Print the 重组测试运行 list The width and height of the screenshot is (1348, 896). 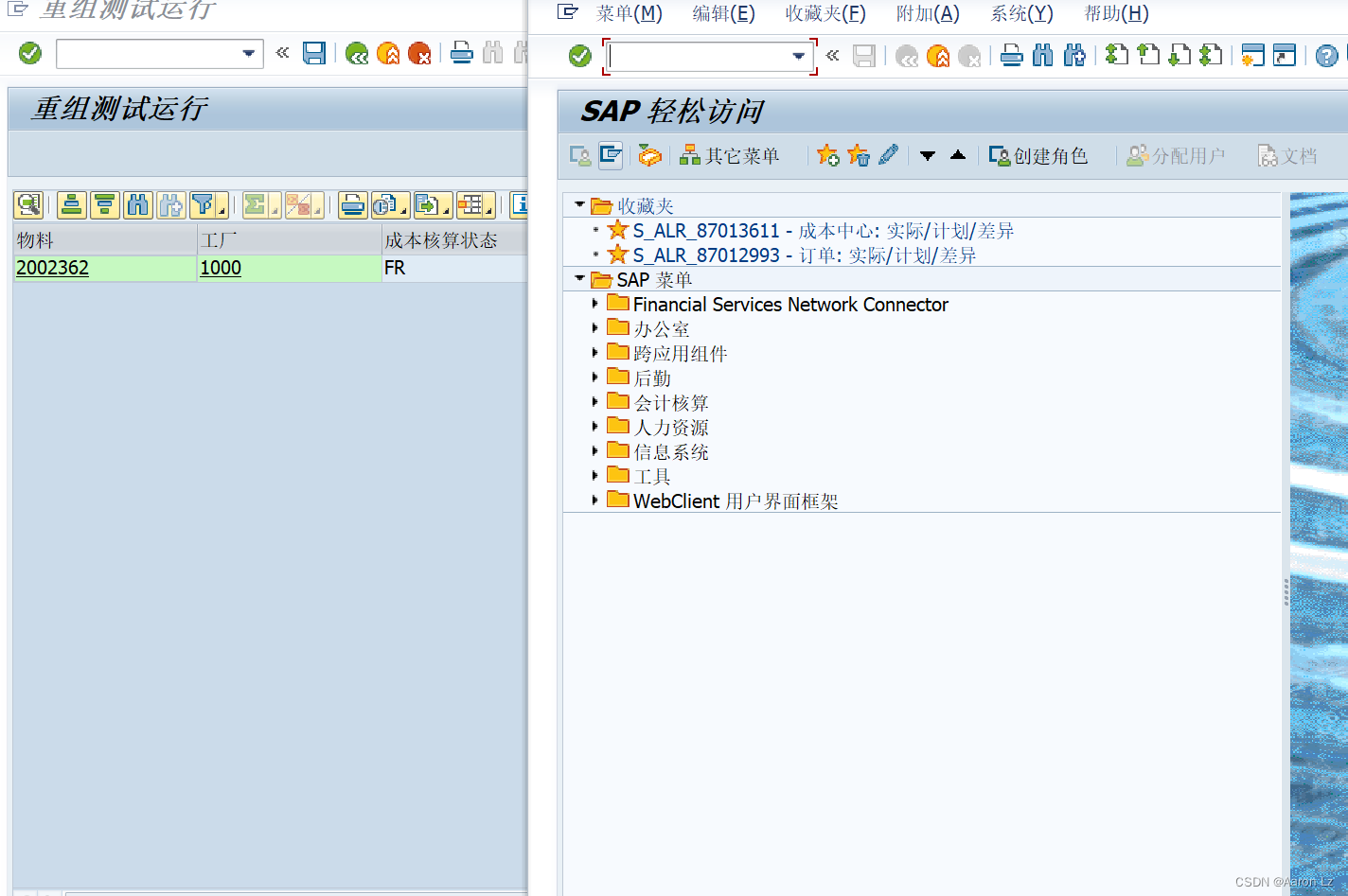coord(352,204)
